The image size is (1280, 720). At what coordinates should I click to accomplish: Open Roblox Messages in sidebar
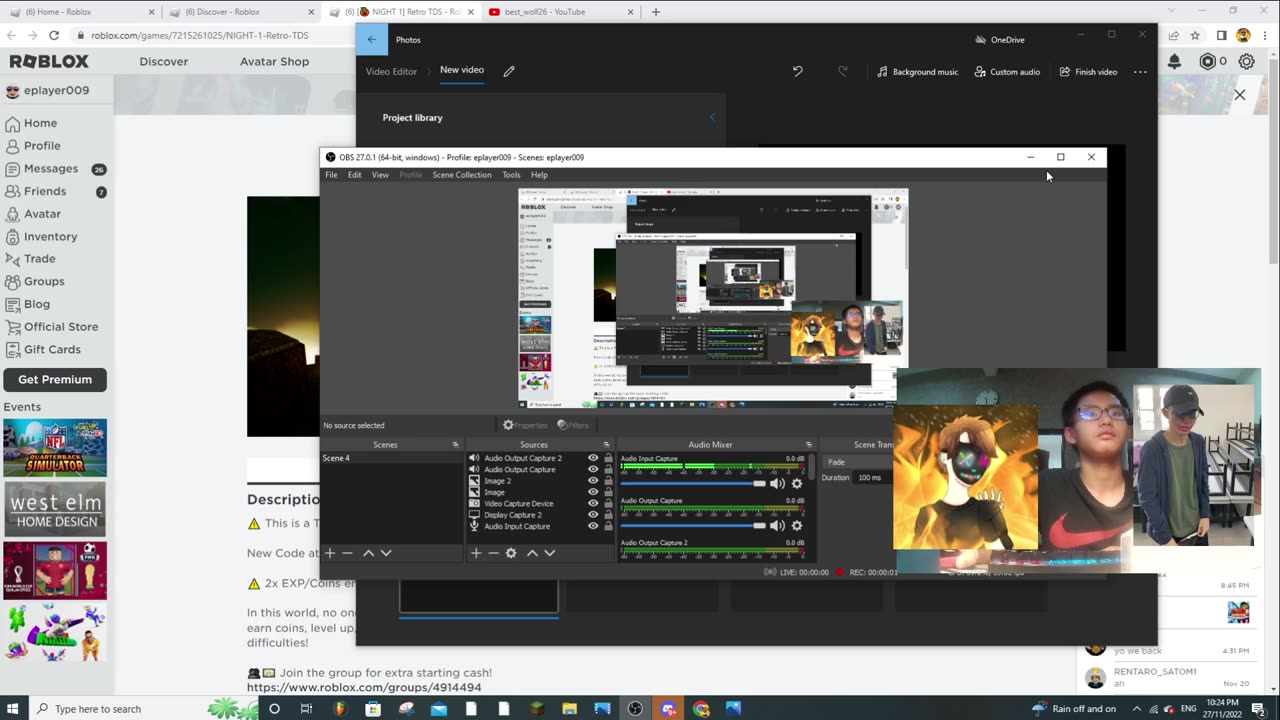[51, 168]
